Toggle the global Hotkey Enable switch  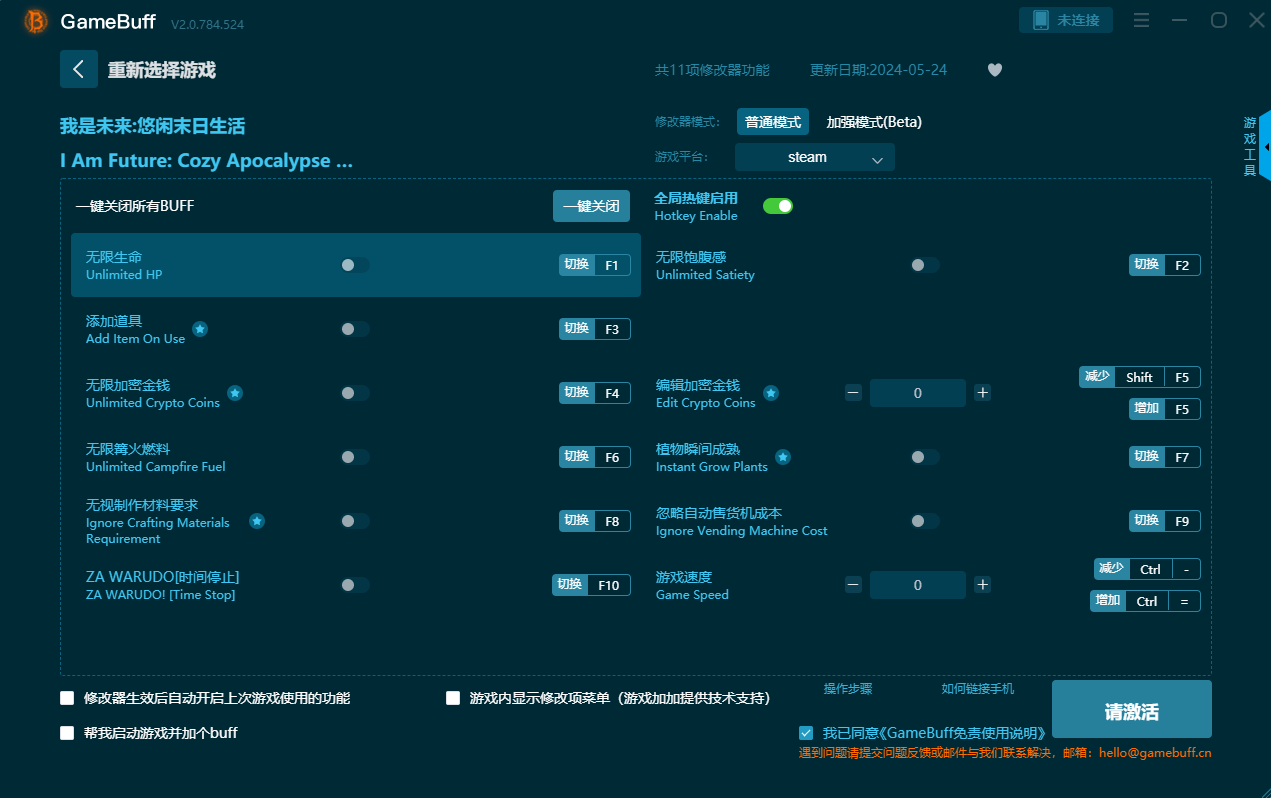pos(778,206)
